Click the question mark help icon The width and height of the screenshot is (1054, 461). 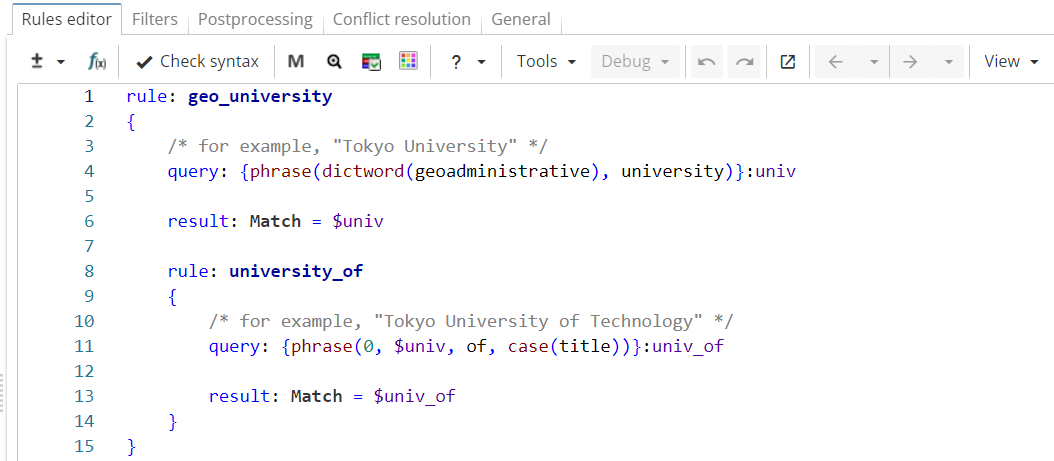pos(456,62)
